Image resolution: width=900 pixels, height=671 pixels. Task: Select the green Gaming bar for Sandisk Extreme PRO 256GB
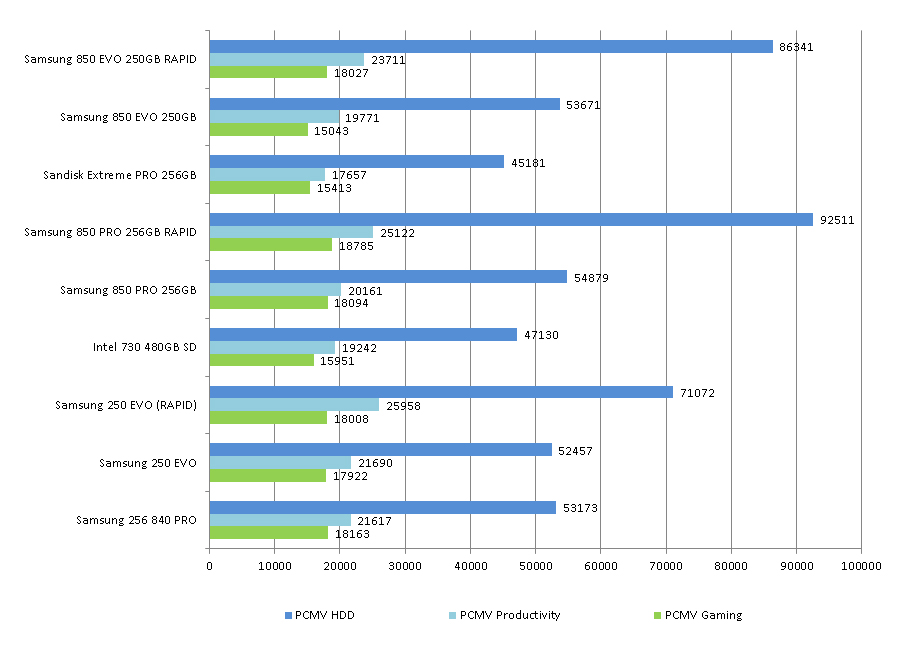pyautogui.click(x=260, y=188)
